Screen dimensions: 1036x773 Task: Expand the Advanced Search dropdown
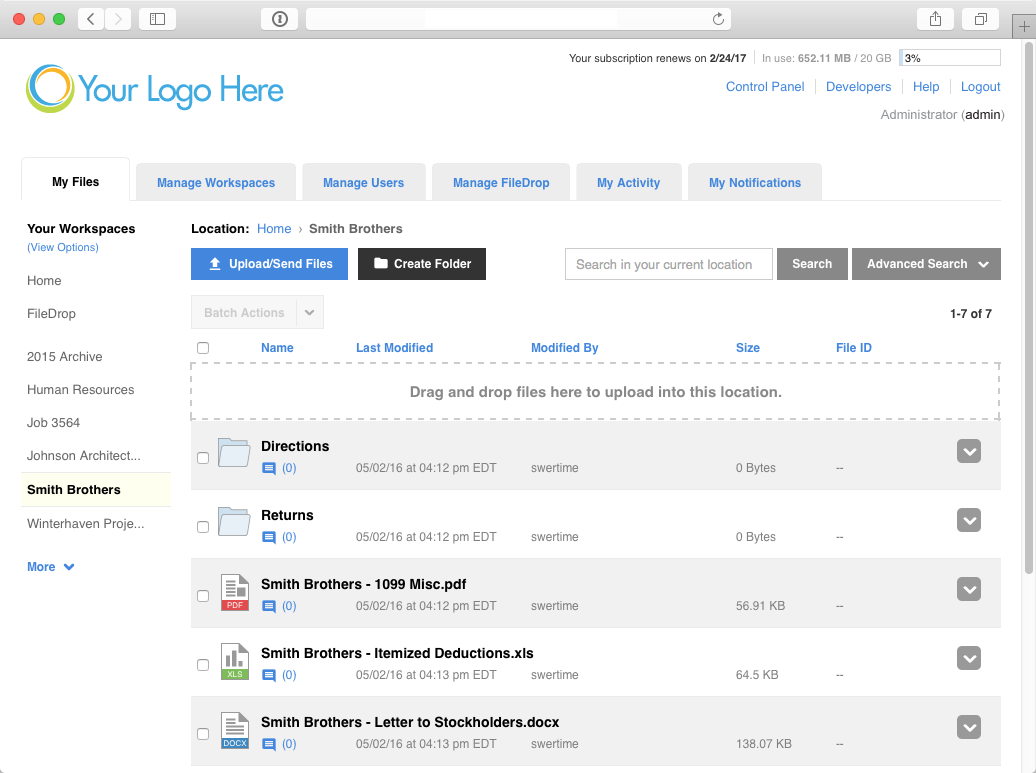click(926, 264)
